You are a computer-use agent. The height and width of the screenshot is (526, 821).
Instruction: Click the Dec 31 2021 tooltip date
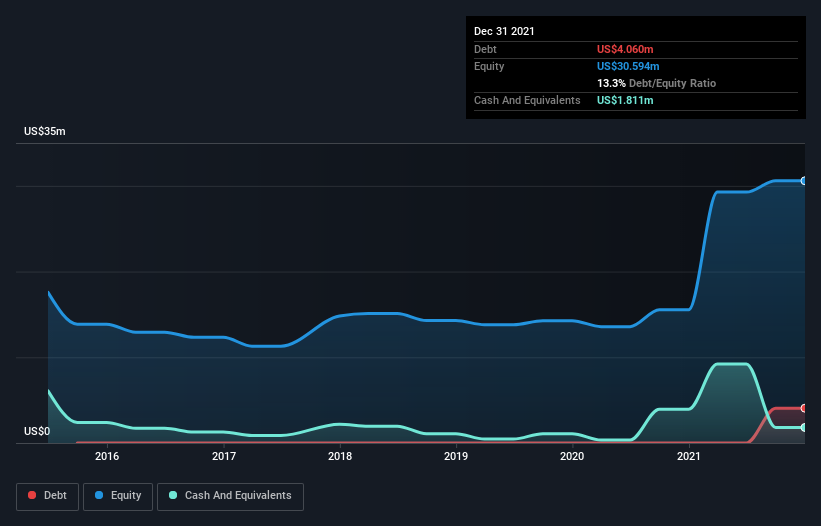click(x=504, y=31)
